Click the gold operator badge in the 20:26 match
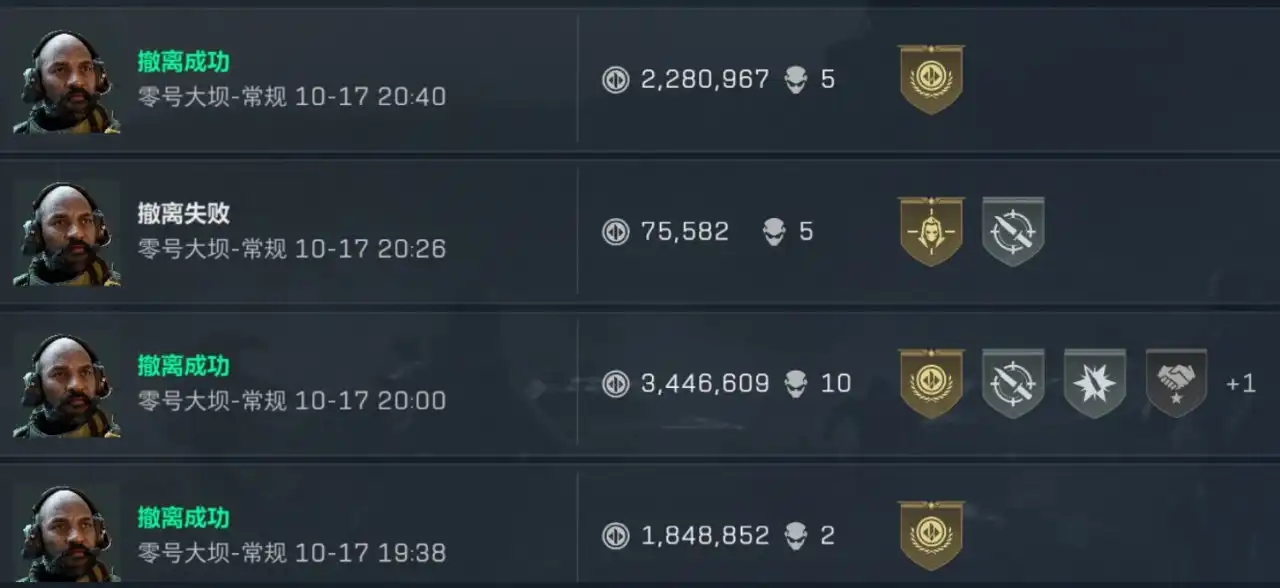Image resolution: width=1280 pixels, height=588 pixels. [x=931, y=231]
